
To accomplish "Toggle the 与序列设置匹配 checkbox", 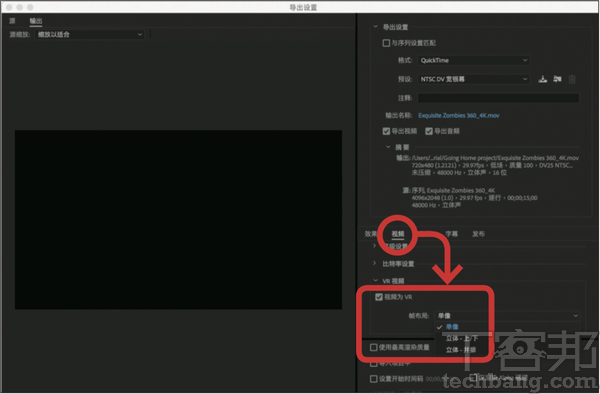I will [386, 43].
